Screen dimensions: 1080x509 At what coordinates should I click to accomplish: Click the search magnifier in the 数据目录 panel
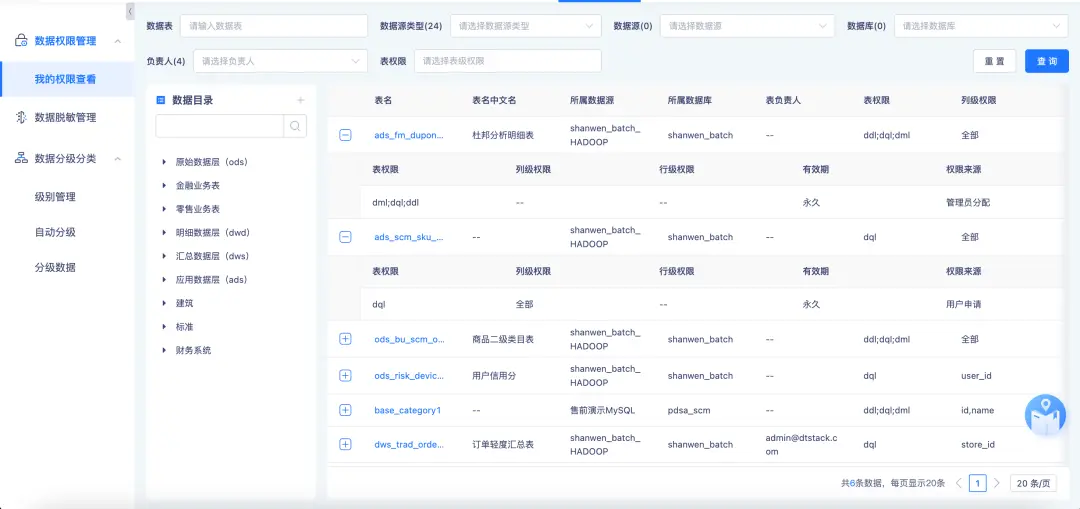(x=295, y=126)
